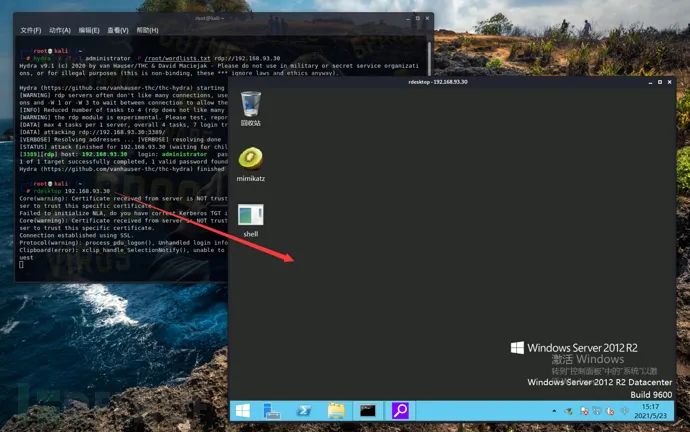This screenshot has height=432, width=690.
Task: Click the rdesktop window title bar
Action: tap(438, 82)
